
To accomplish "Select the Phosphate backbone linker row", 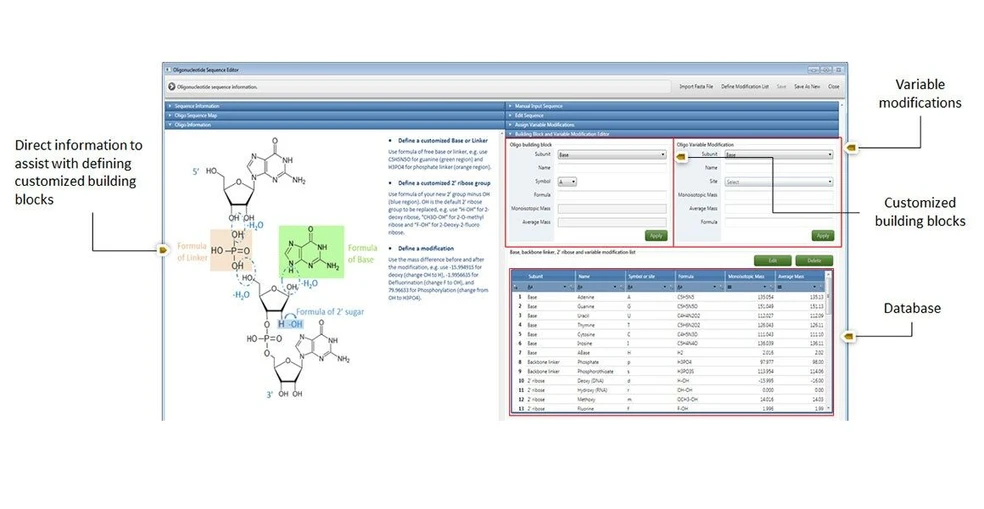I will [x=668, y=362].
